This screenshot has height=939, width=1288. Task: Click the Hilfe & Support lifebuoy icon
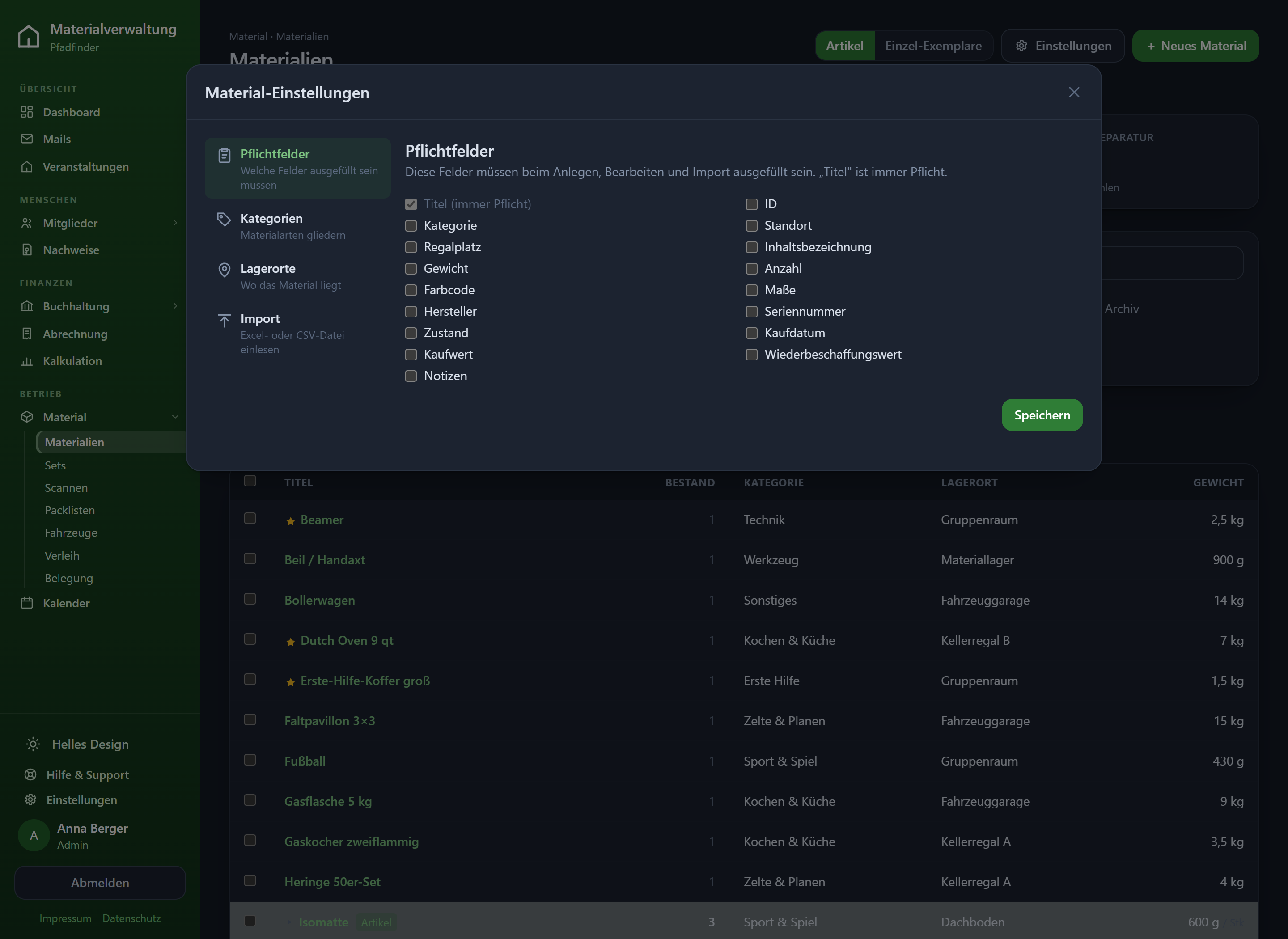[x=31, y=775]
